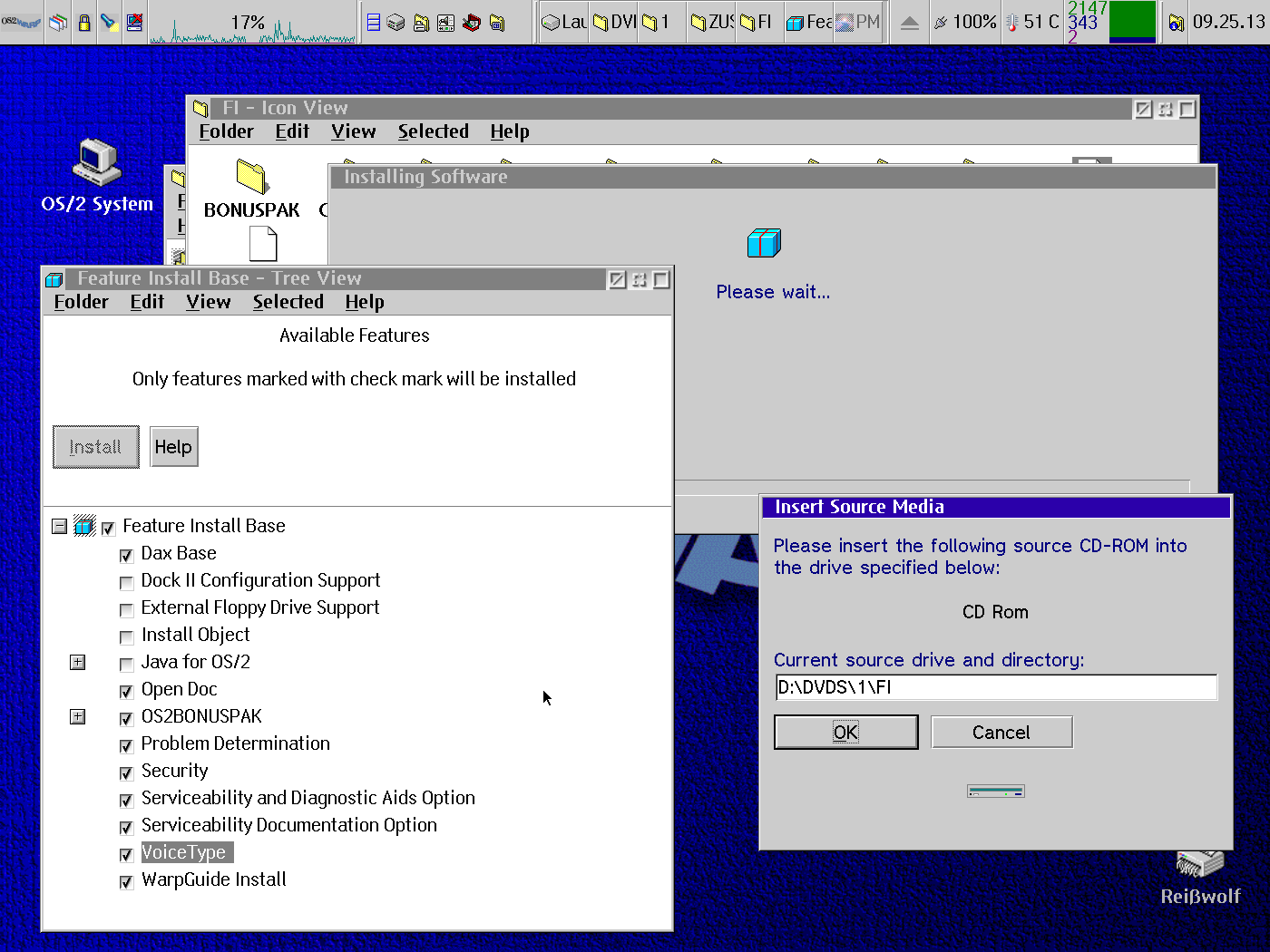Click the window list icon in WarpCenter

(58, 22)
